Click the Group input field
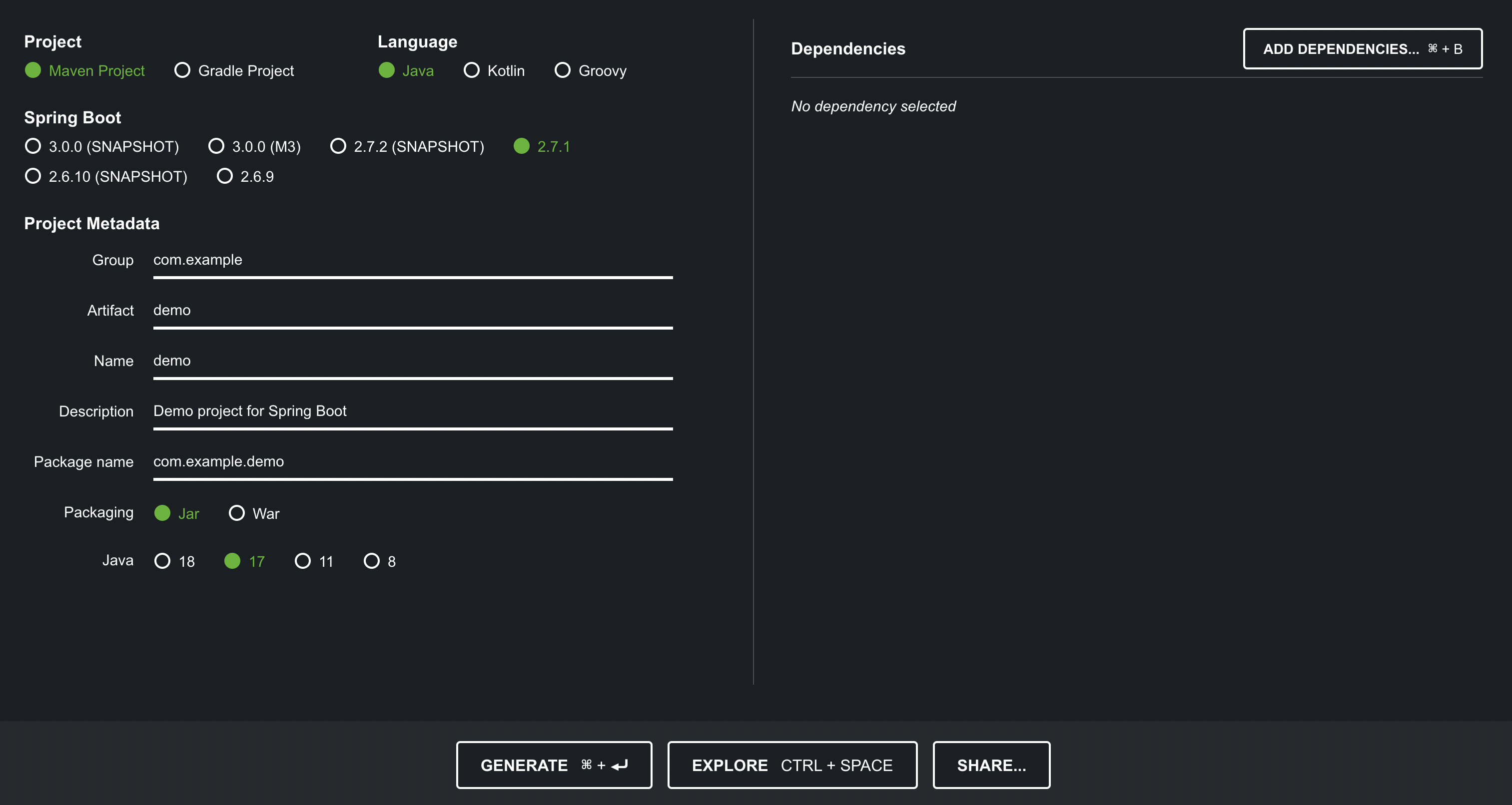Viewport: 1512px width, 805px height. pyautogui.click(x=412, y=260)
